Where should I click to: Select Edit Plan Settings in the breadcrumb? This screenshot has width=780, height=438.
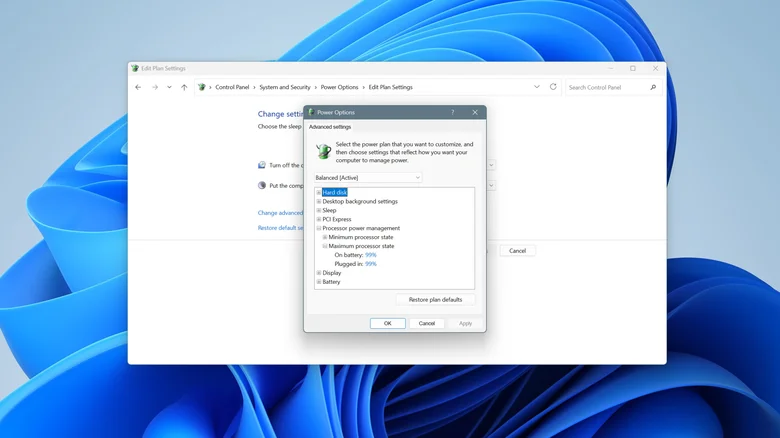coord(390,87)
